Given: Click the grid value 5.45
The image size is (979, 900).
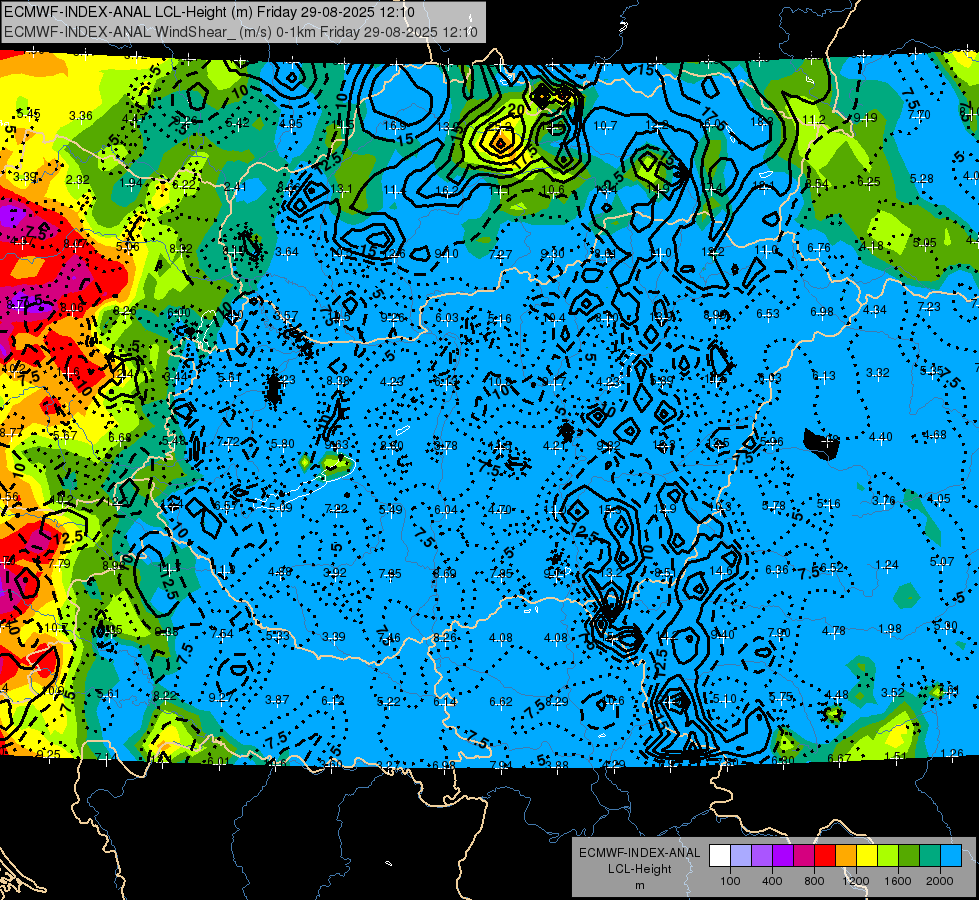Looking at the screenshot, I should [x=28, y=114].
